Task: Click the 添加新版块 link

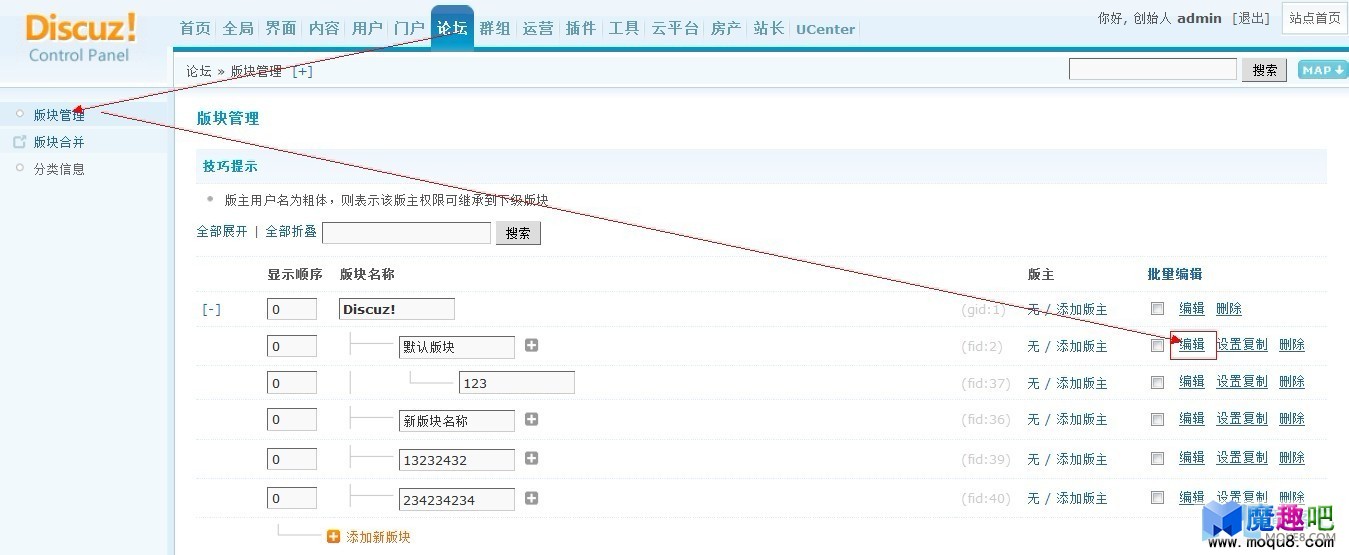Action: (378, 537)
